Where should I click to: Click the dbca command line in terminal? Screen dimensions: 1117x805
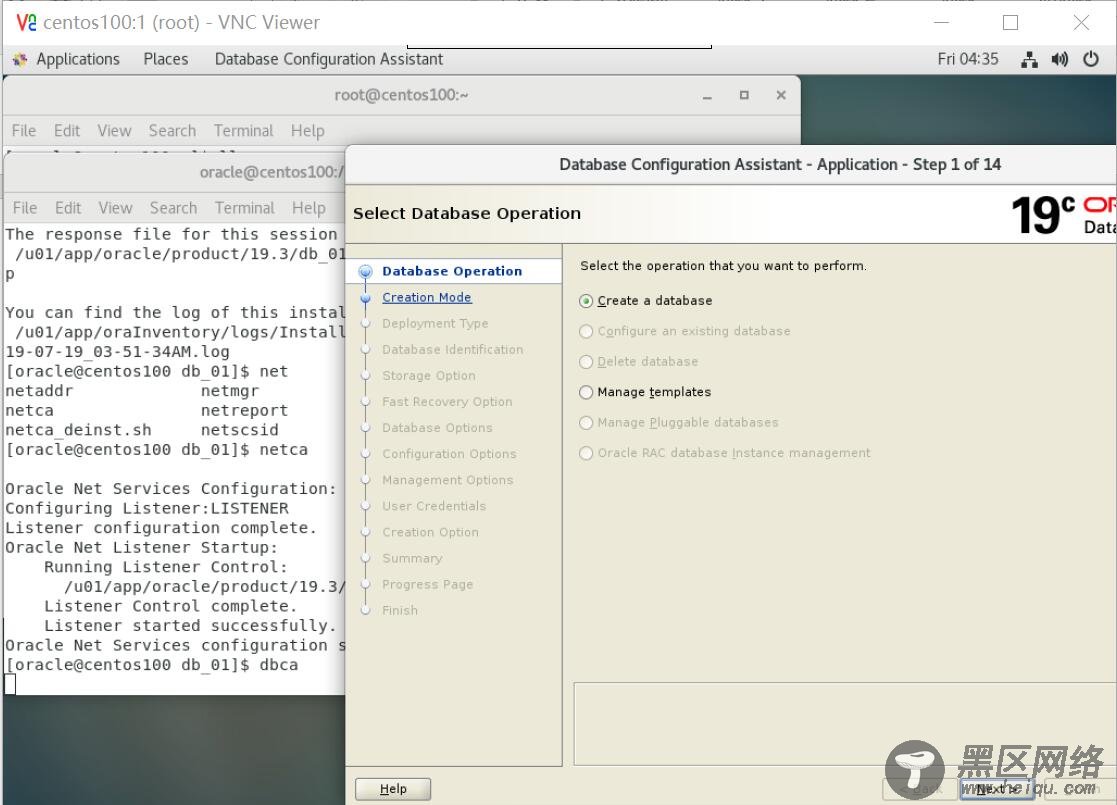click(x=152, y=665)
